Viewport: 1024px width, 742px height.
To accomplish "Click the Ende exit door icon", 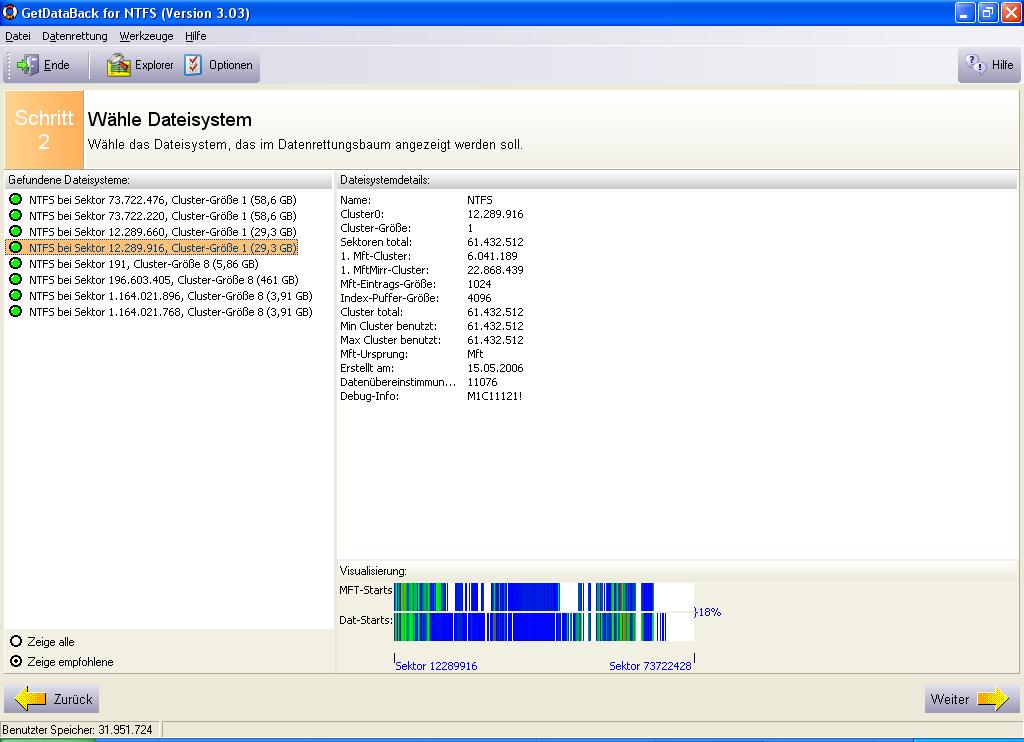I will pos(27,65).
